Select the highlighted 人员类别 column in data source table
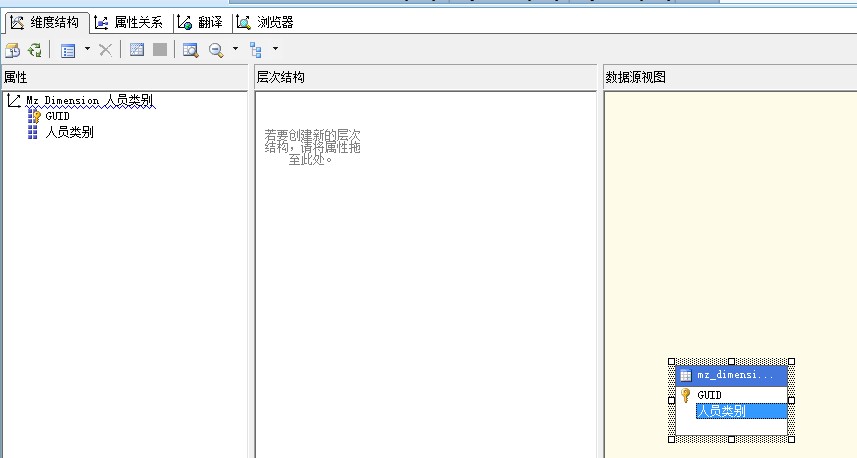Image resolution: width=857 pixels, height=458 pixels. click(x=742, y=411)
